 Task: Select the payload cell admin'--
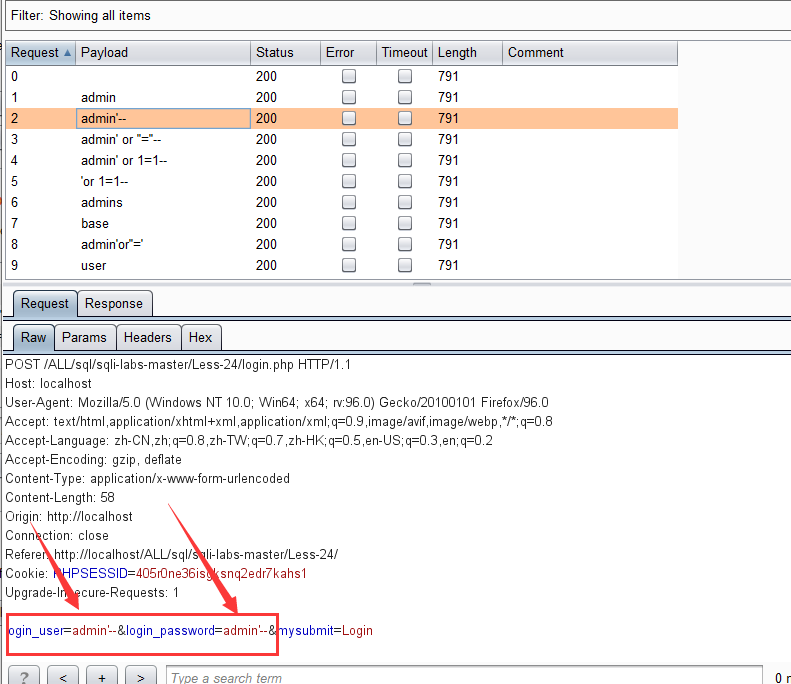(163, 119)
